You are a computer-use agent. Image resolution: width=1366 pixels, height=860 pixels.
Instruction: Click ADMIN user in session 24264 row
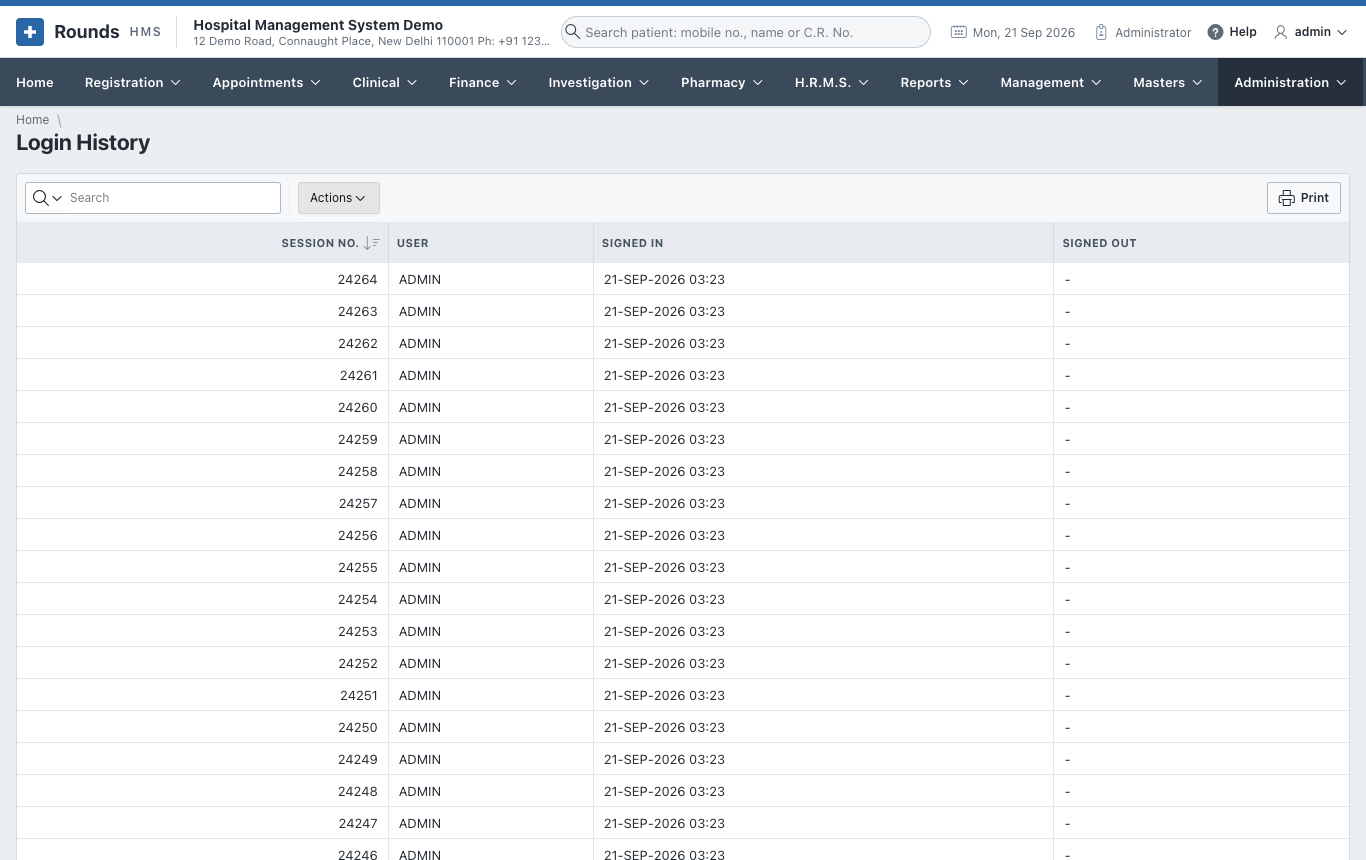pos(420,280)
